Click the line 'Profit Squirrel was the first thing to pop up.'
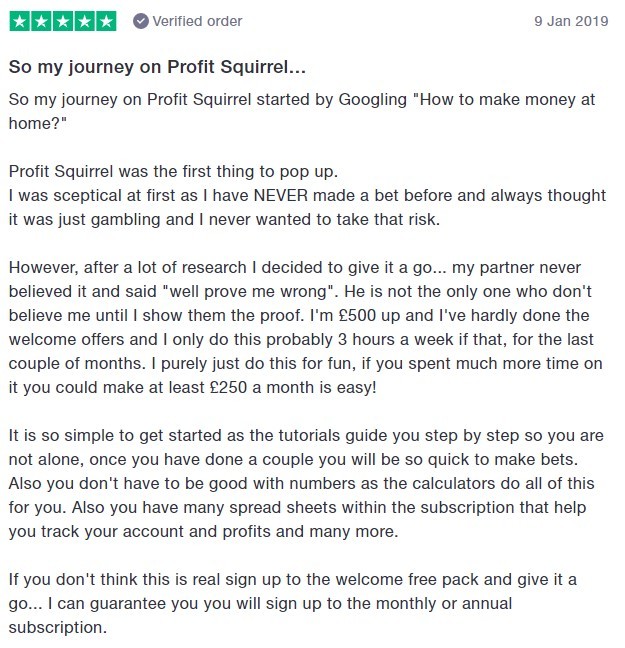The height and width of the screenshot is (648, 625). pyautogui.click(x=173, y=172)
